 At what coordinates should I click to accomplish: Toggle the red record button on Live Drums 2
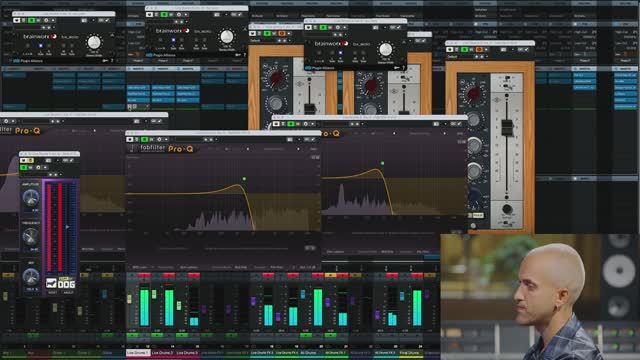click(x=169, y=276)
